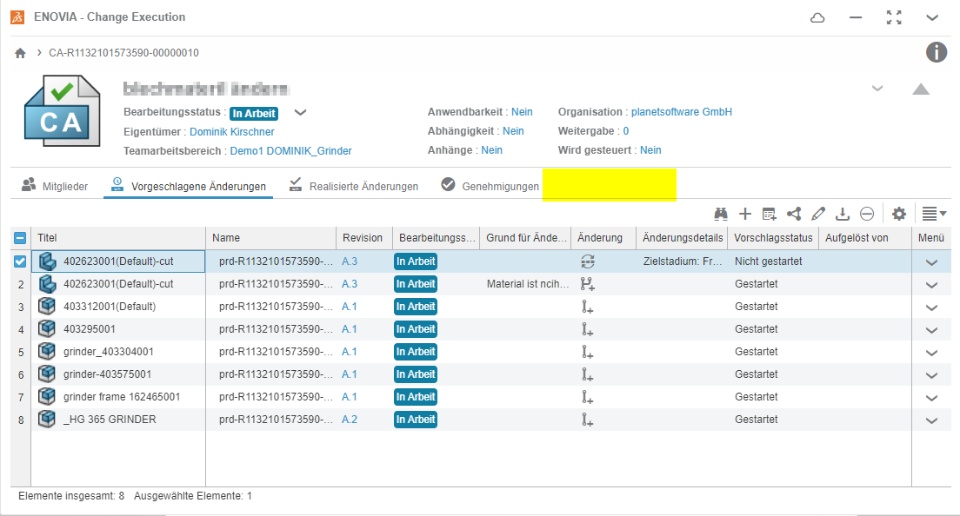Click the remove minus-circle icon
This screenshot has width=960, height=516.
tap(867, 214)
